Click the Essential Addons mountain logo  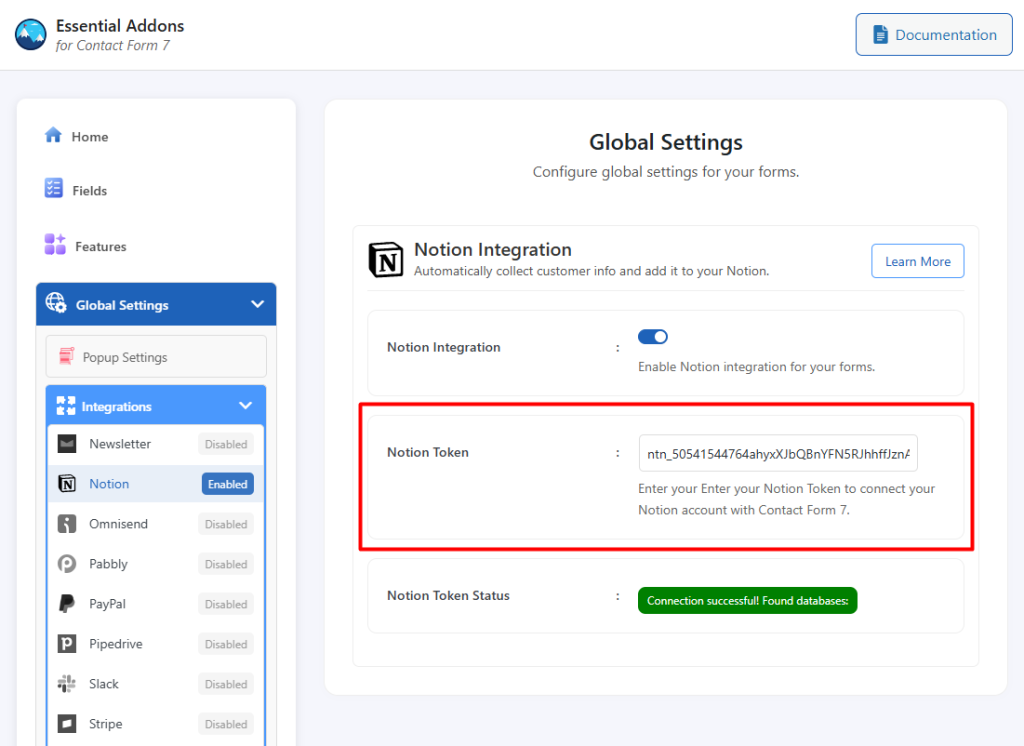[31, 35]
